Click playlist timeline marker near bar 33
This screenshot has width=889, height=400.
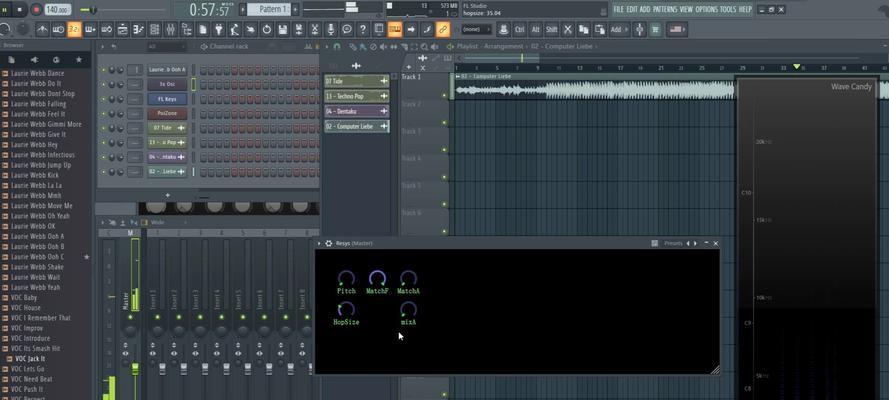click(x=797, y=67)
